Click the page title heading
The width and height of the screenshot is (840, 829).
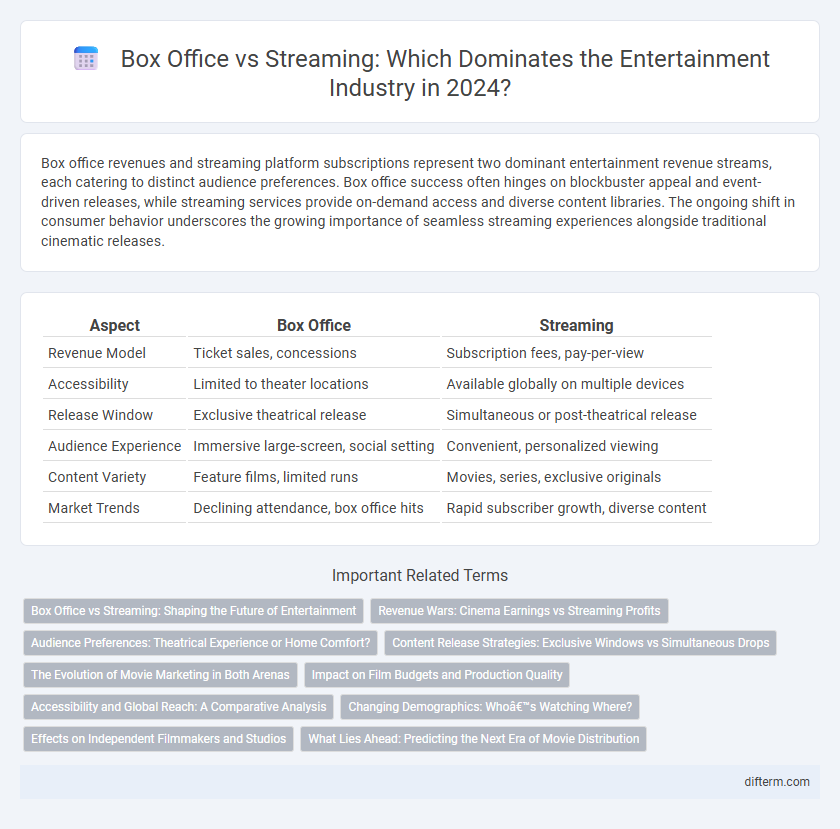click(x=445, y=73)
